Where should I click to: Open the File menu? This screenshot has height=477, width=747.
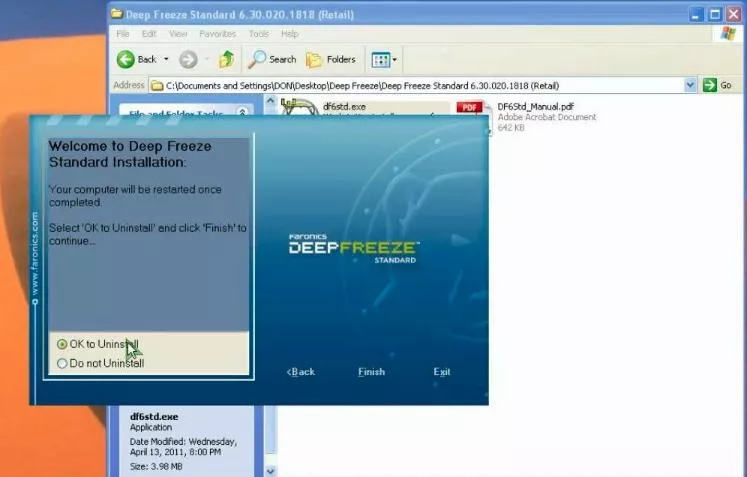click(x=123, y=34)
